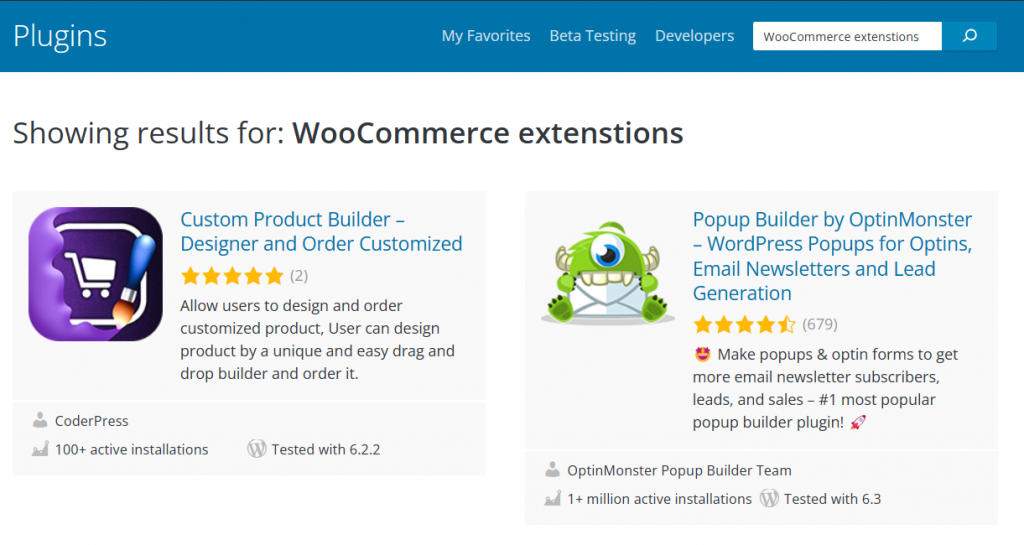
Task: Open Popup Builder by OptinMonster title link
Action: coord(832,256)
